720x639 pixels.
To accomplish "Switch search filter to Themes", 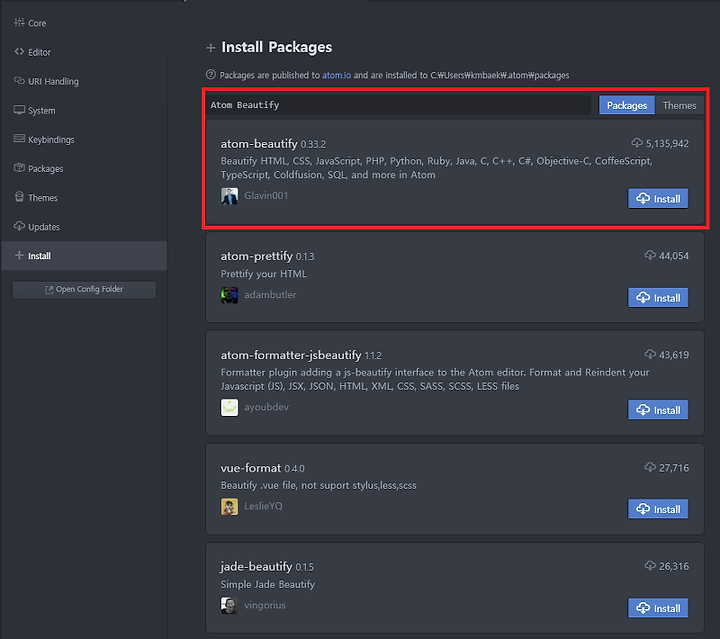I will pyautogui.click(x=679, y=106).
